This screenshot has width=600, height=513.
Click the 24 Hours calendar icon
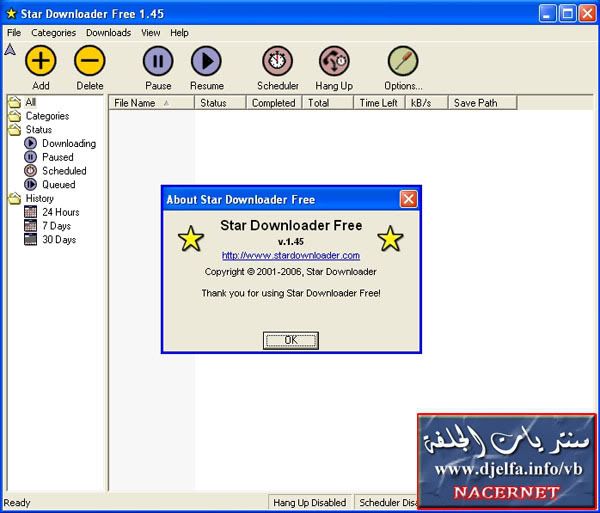pos(30,212)
